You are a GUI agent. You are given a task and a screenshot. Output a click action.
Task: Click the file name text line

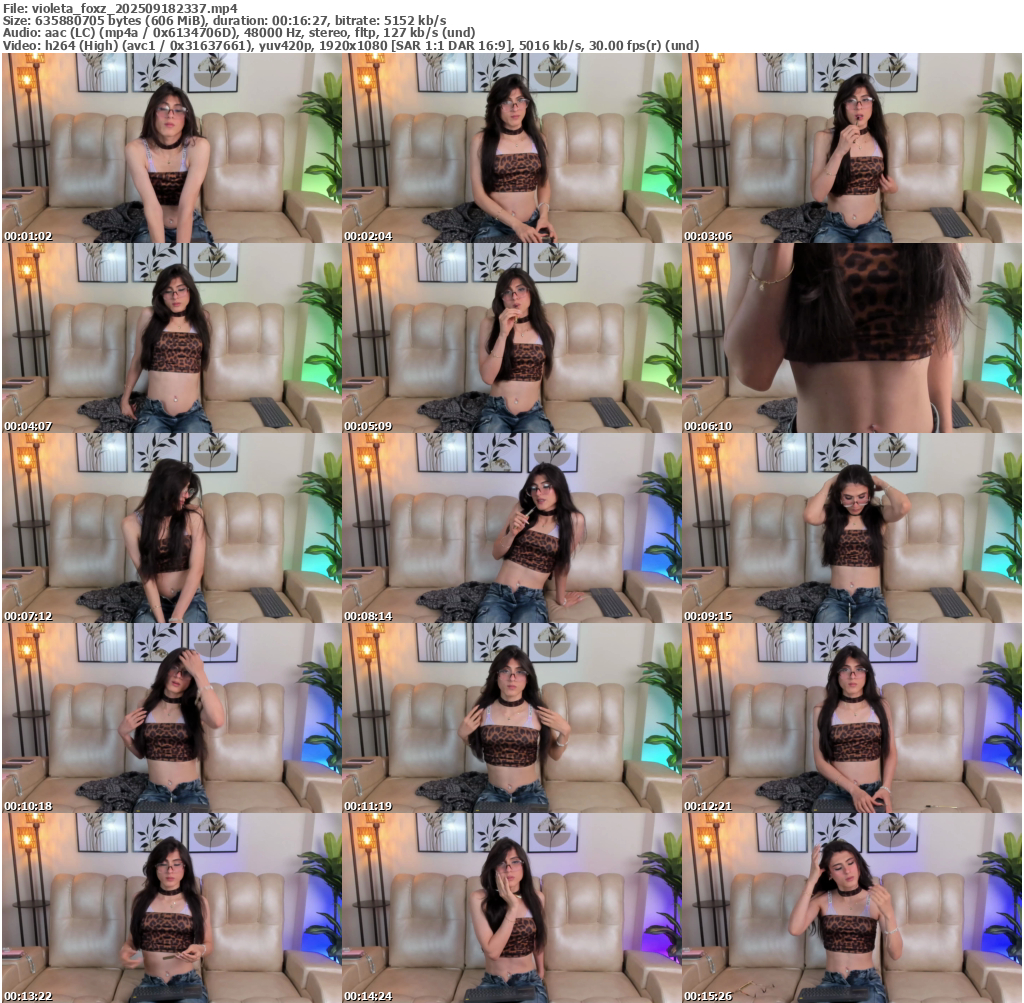coord(119,8)
